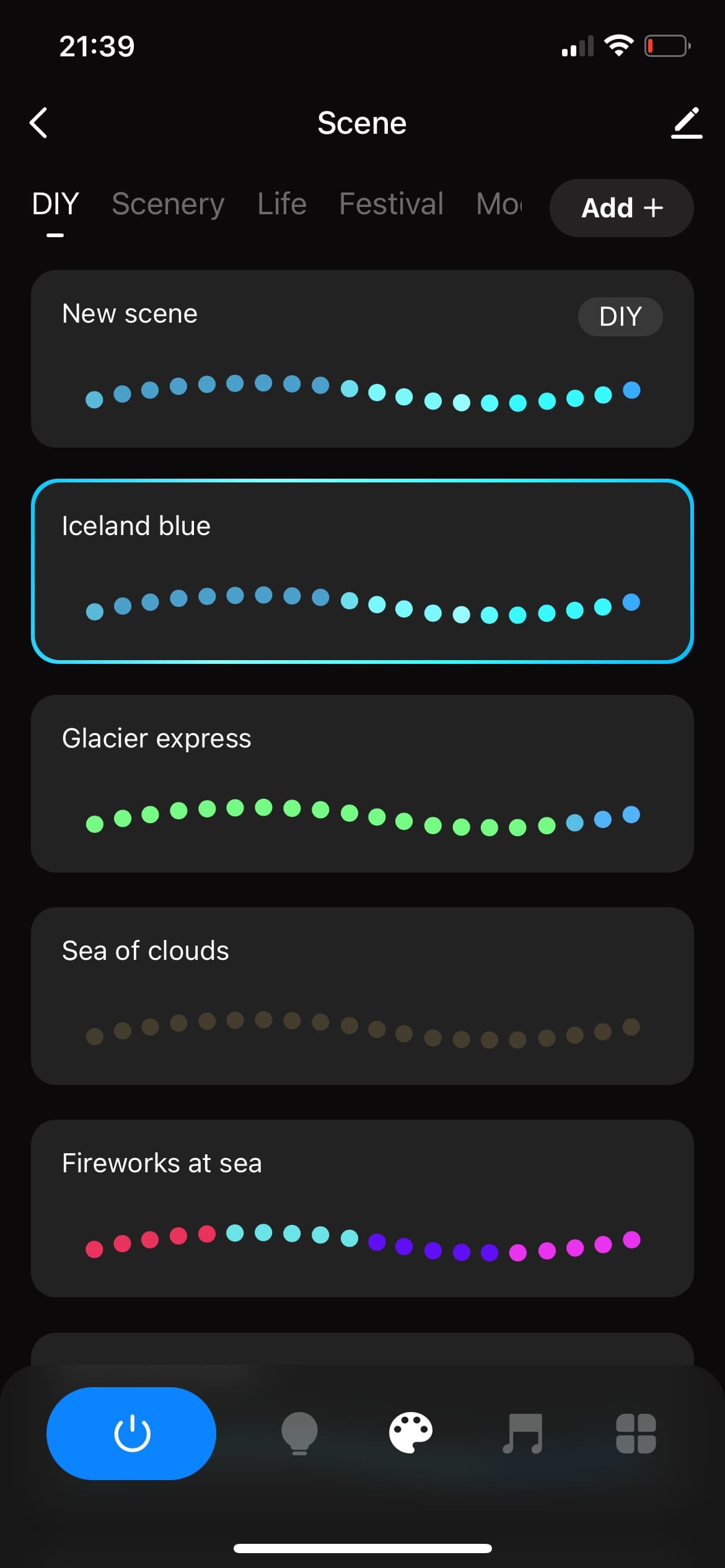
Task: Choose the Glacier express scene
Action: 362,783
